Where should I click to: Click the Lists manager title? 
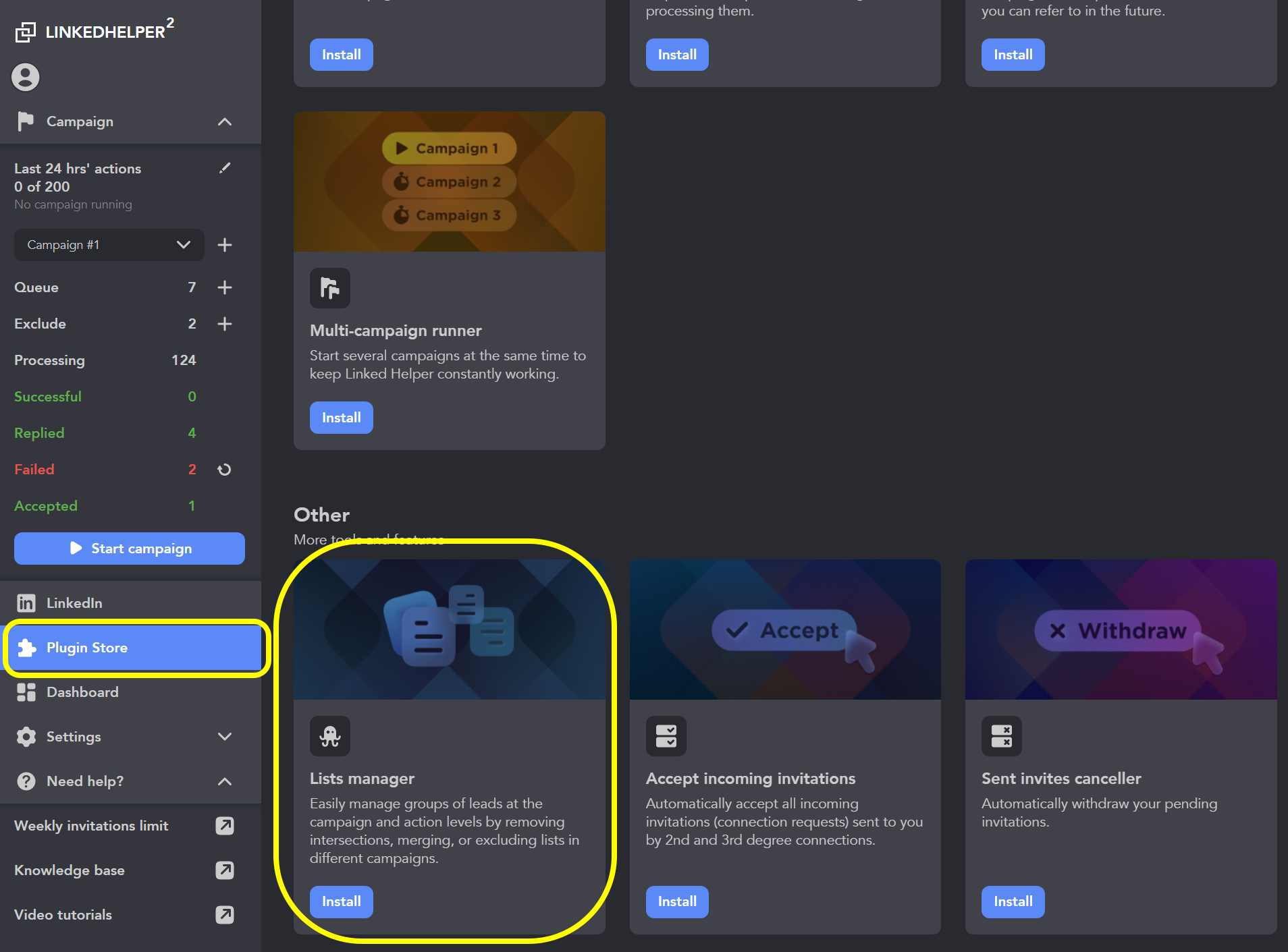coord(362,779)
